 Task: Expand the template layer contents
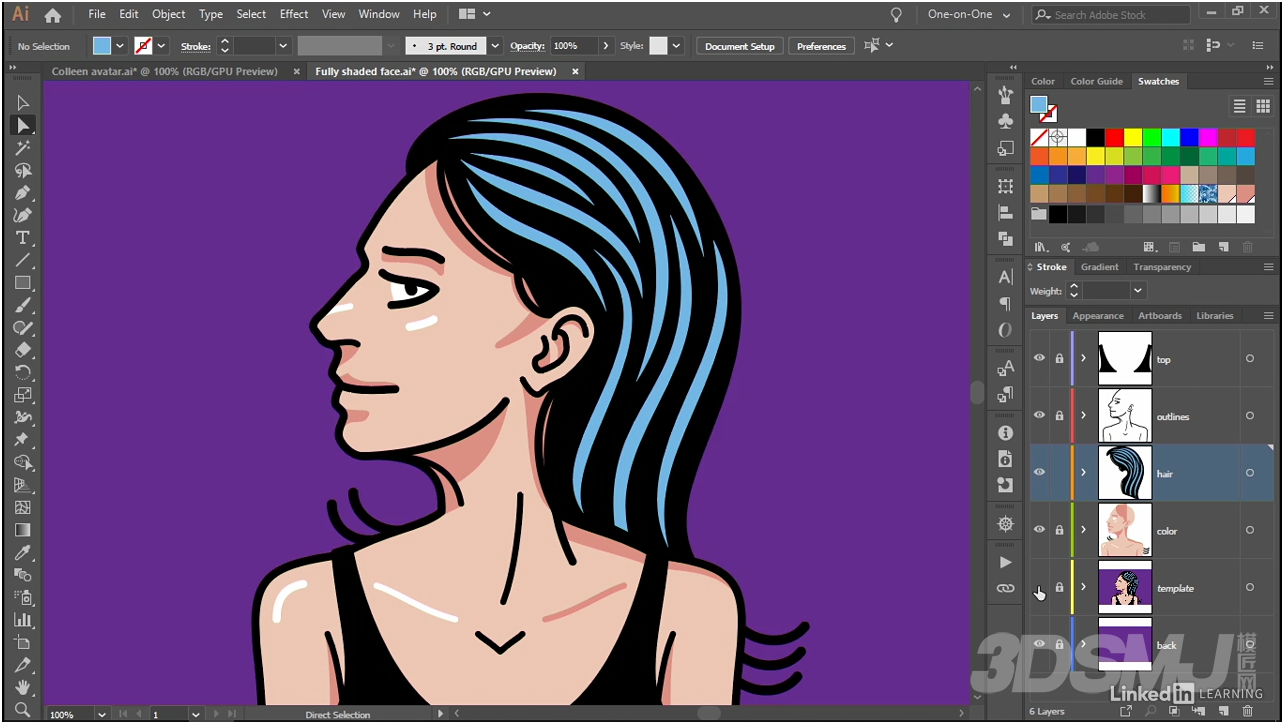click(1083, 587)
